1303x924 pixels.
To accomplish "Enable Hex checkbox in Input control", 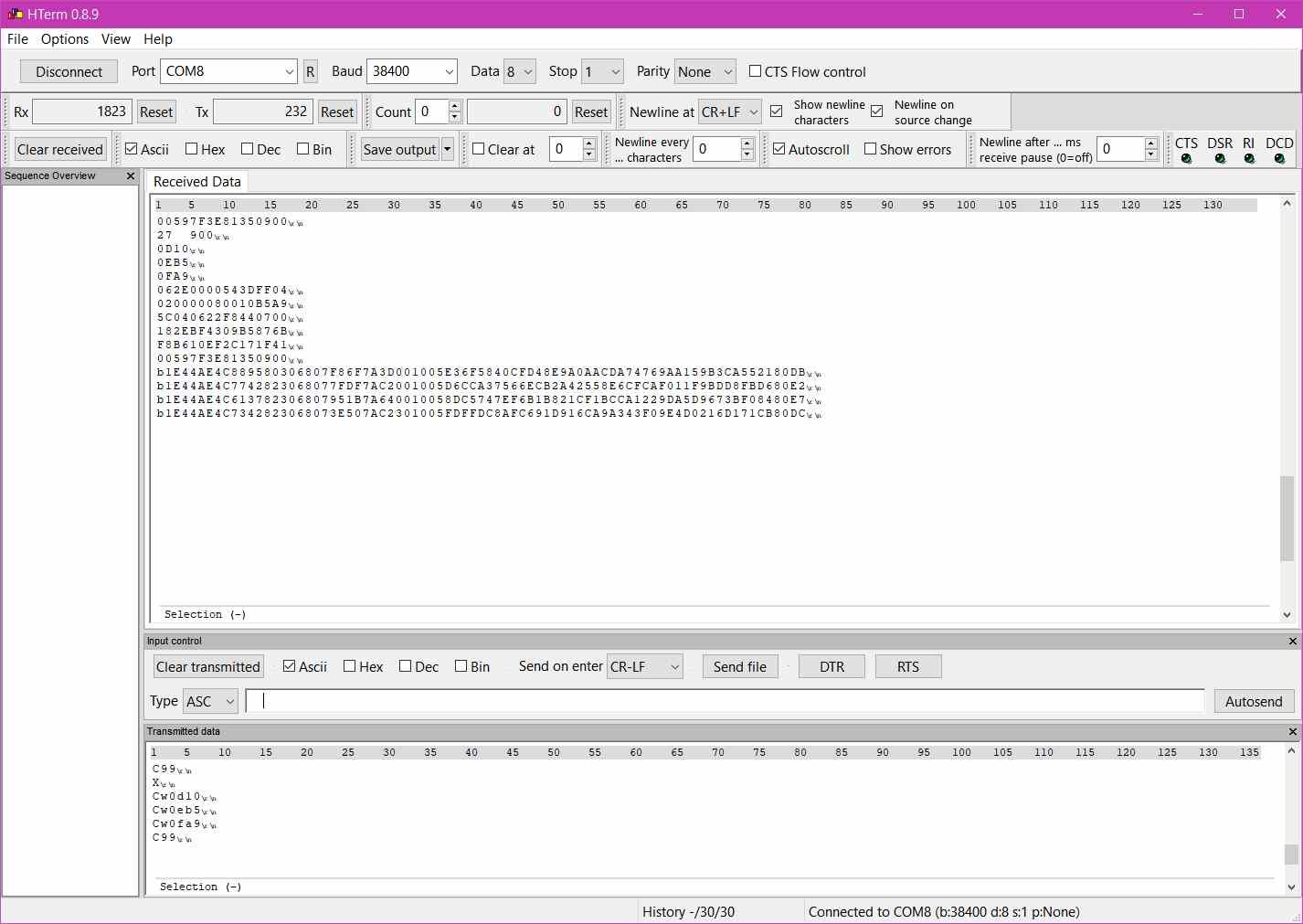I will click(x=350, y=666).
